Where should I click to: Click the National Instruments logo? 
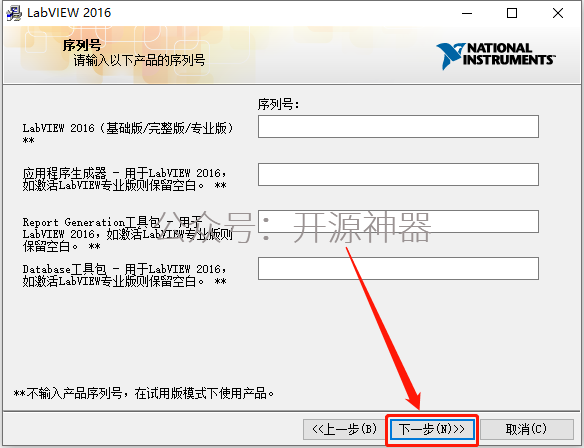click(x=495, y=56)
